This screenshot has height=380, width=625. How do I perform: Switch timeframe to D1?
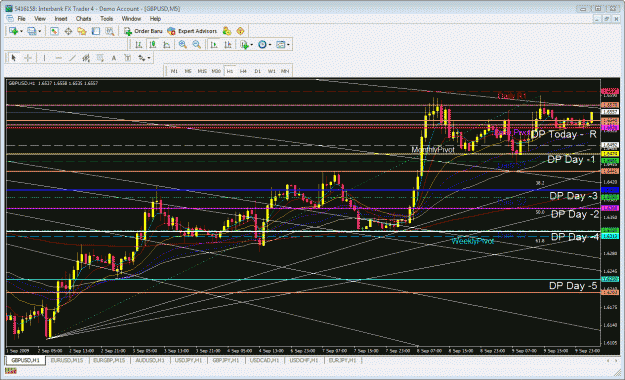[x=257, y=71]
